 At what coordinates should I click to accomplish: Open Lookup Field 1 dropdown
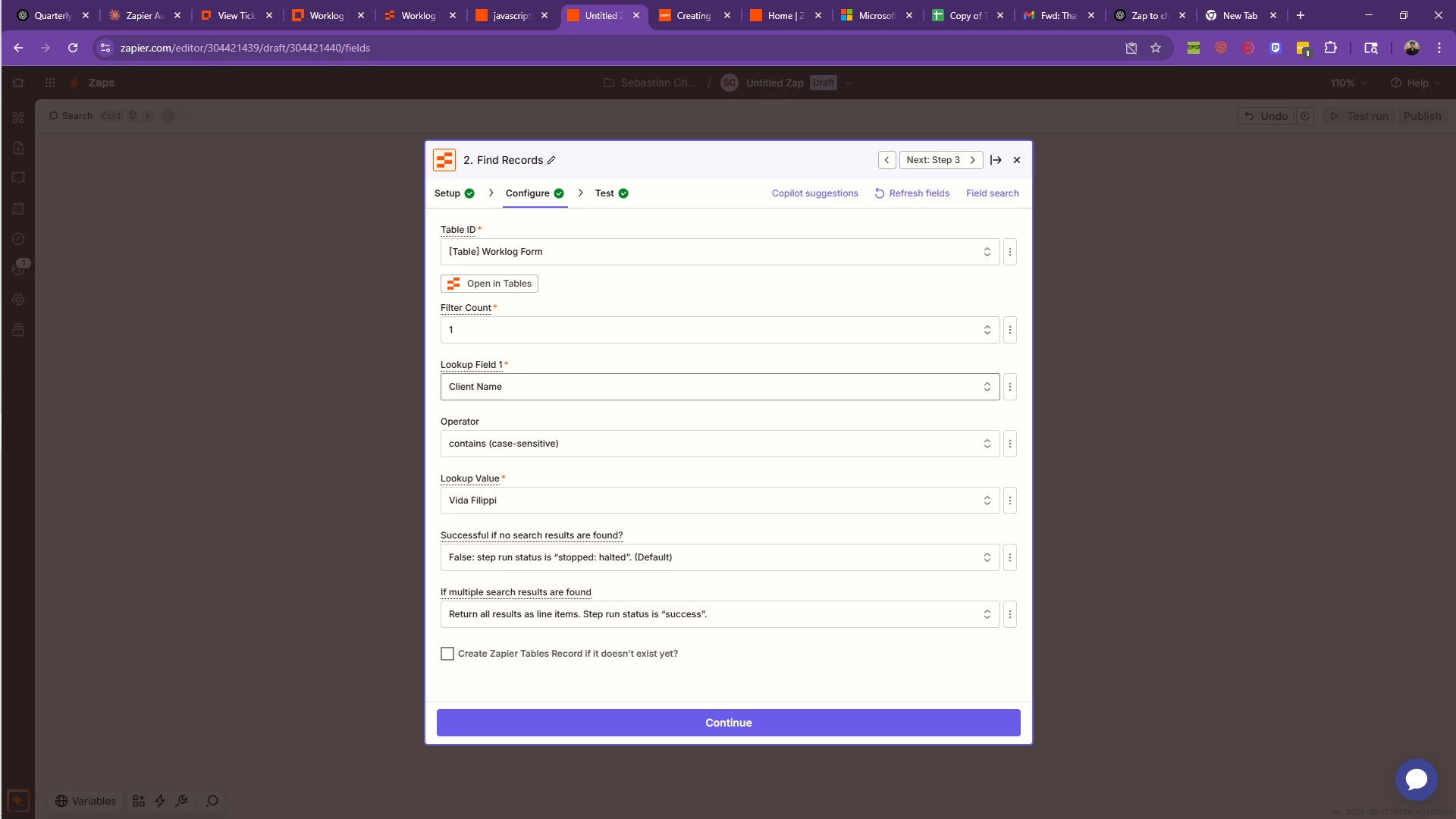click(720, 387)
